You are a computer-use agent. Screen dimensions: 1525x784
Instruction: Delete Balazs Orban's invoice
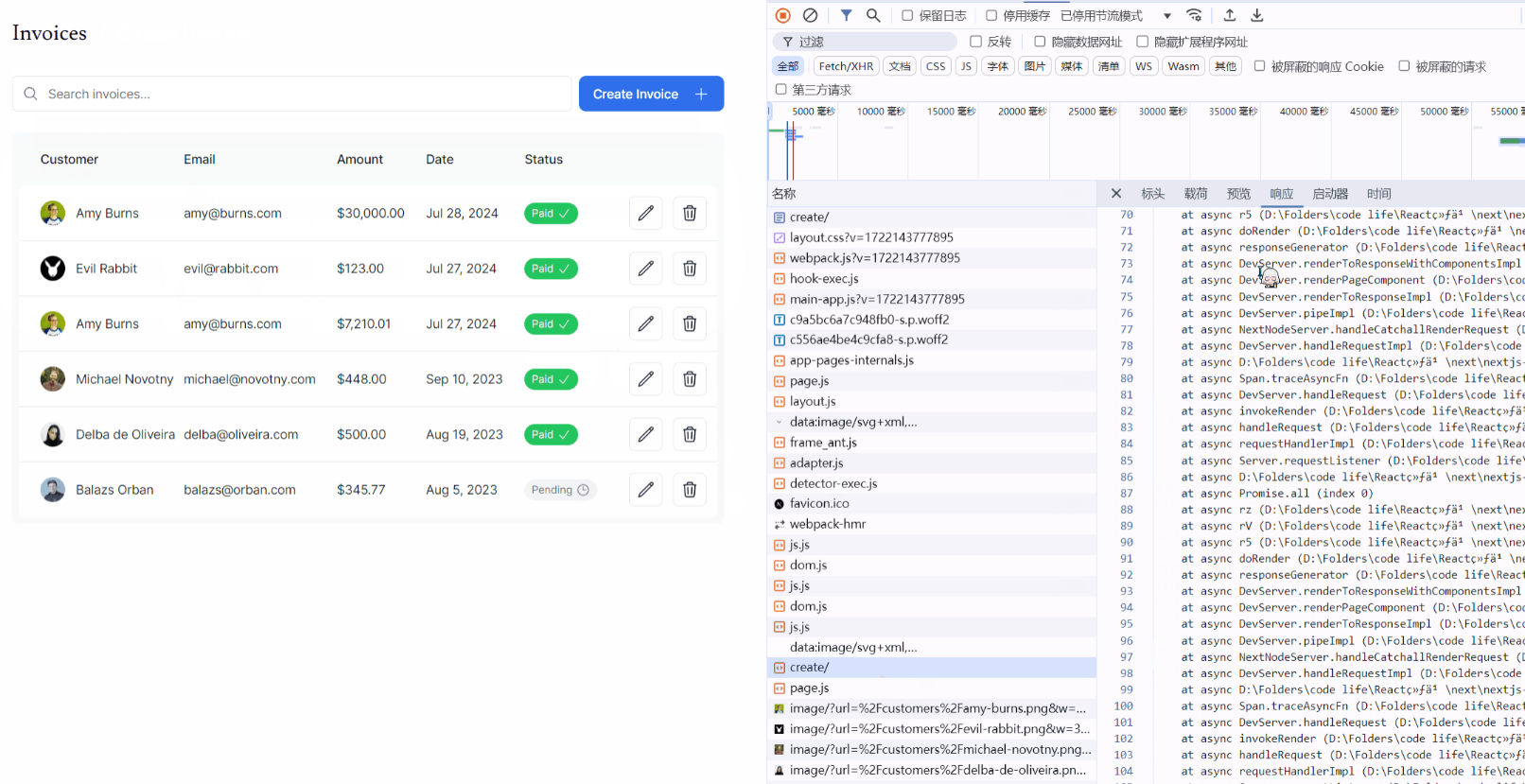click(x=690, y=490)
